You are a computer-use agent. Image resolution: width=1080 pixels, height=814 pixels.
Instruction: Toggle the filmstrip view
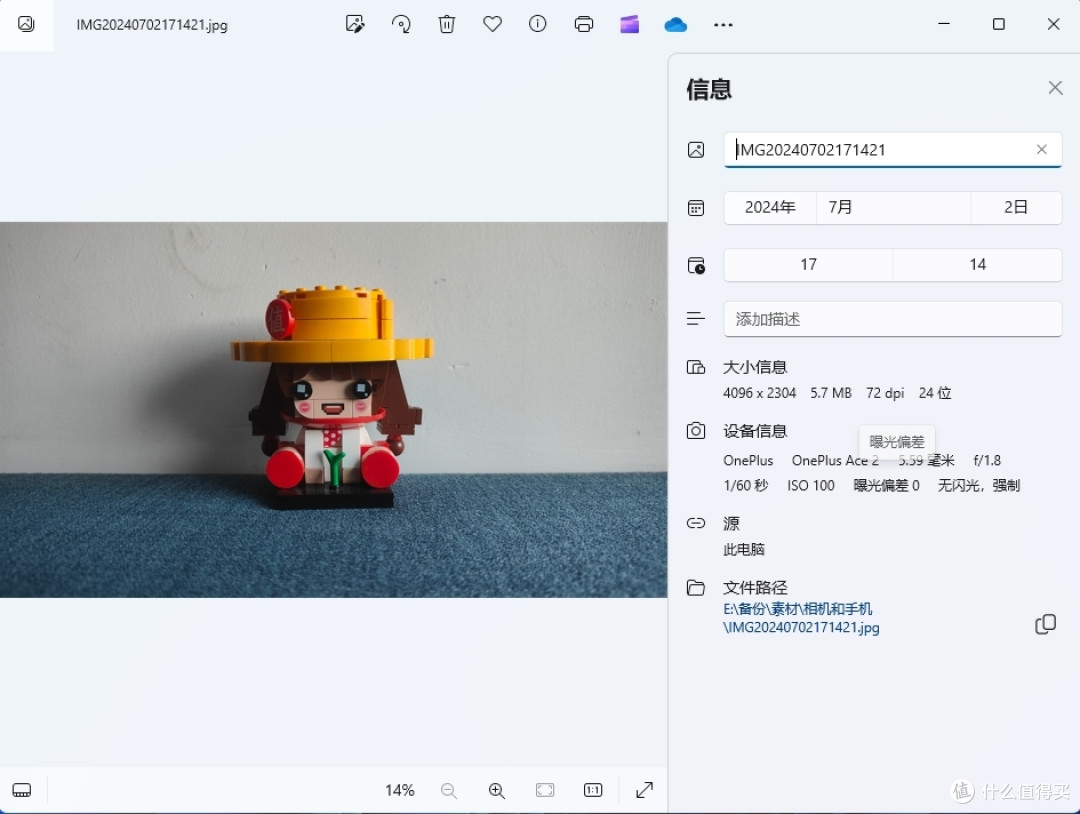point(22,790)
